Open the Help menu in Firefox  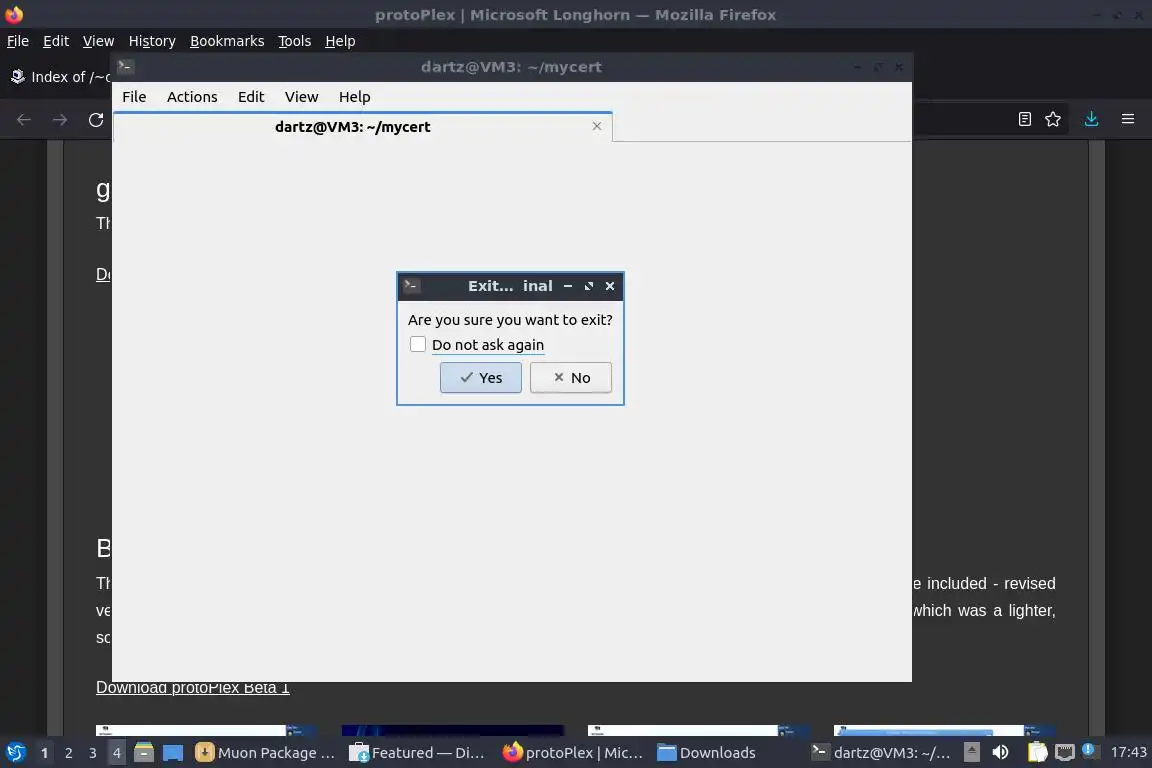pyautogui.click(x=340, y=41)
